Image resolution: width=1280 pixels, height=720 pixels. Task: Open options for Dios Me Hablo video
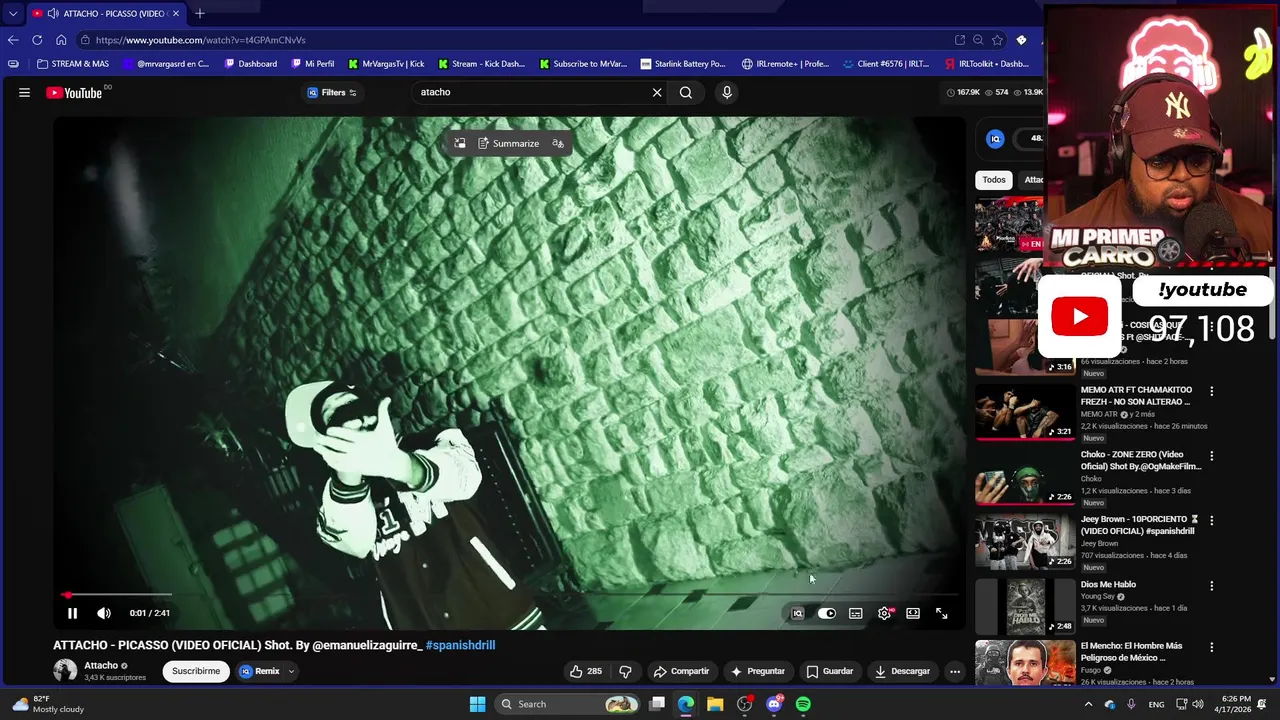pos(1212,586)
